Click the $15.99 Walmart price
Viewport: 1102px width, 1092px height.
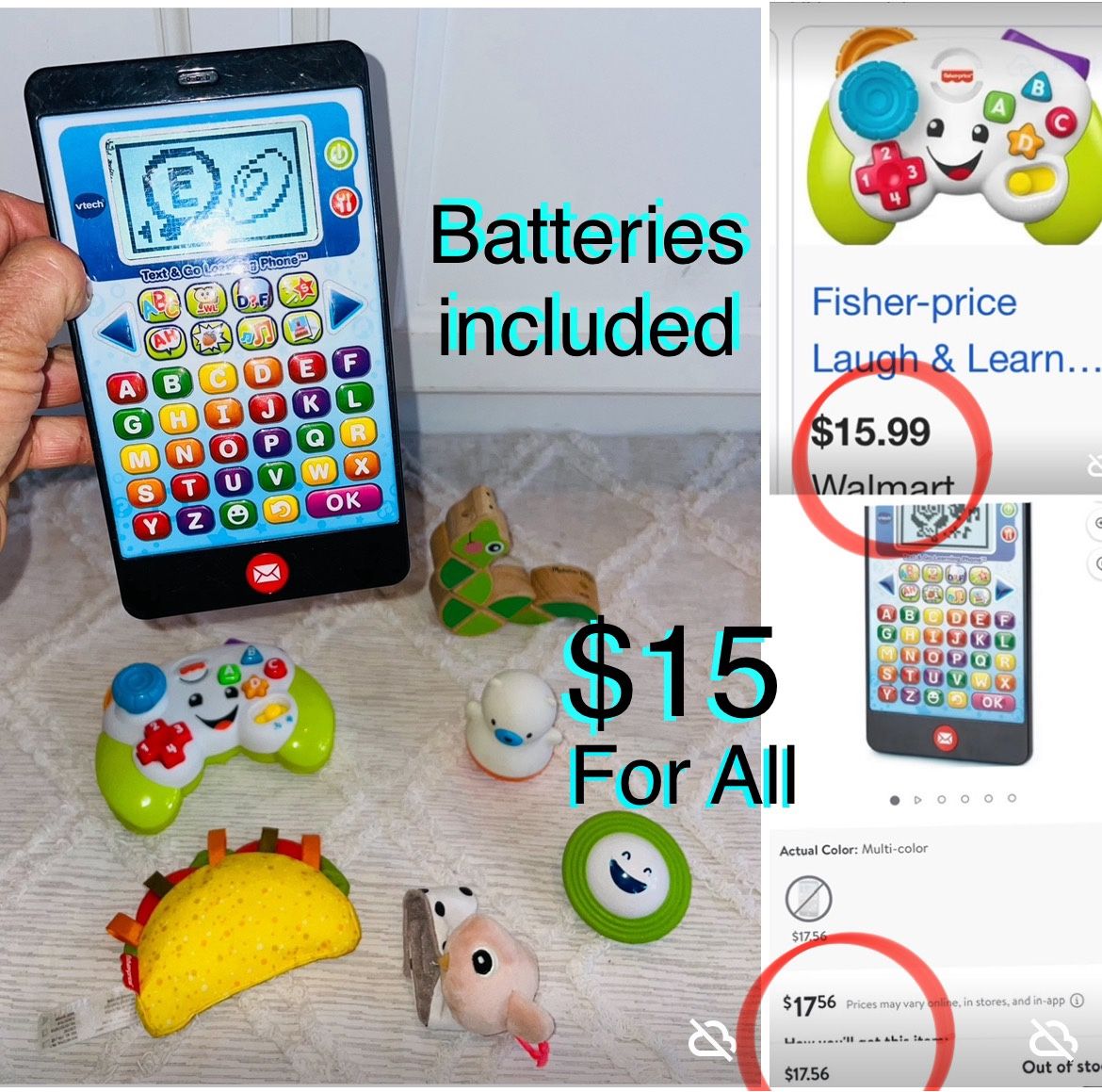(x=870, y=431)
